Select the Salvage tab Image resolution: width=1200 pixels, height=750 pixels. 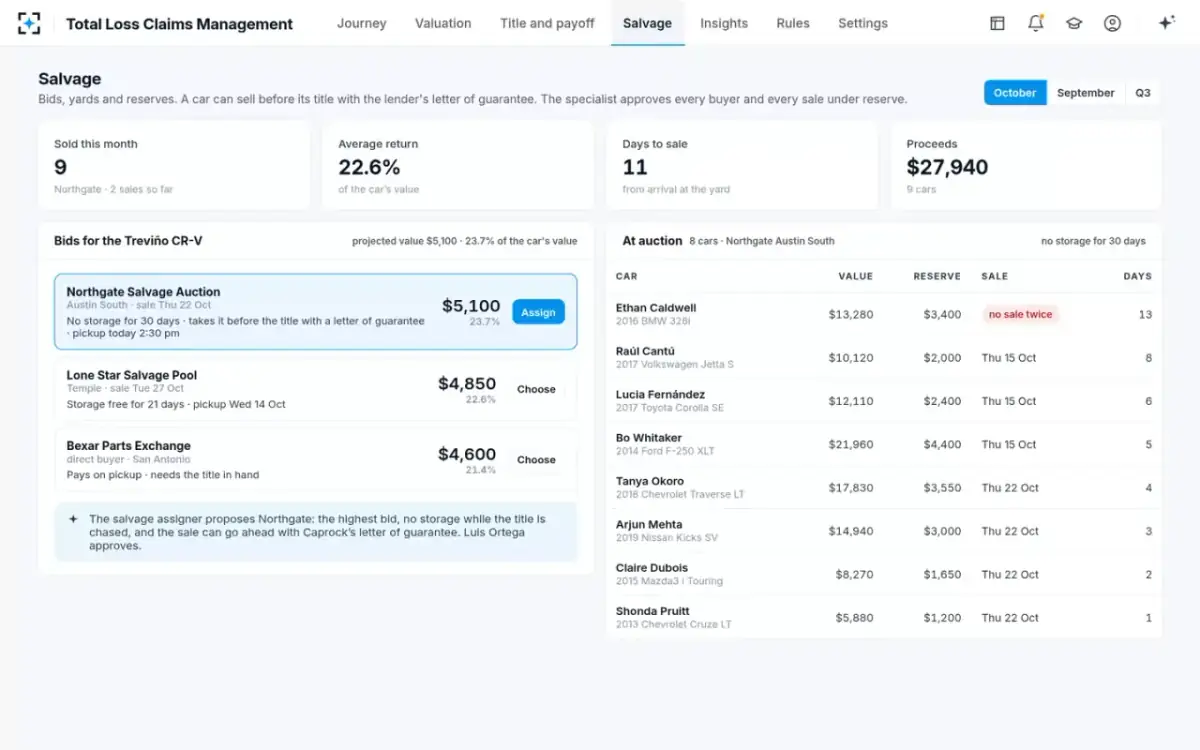pyautogui.click(x=647, y=23)
